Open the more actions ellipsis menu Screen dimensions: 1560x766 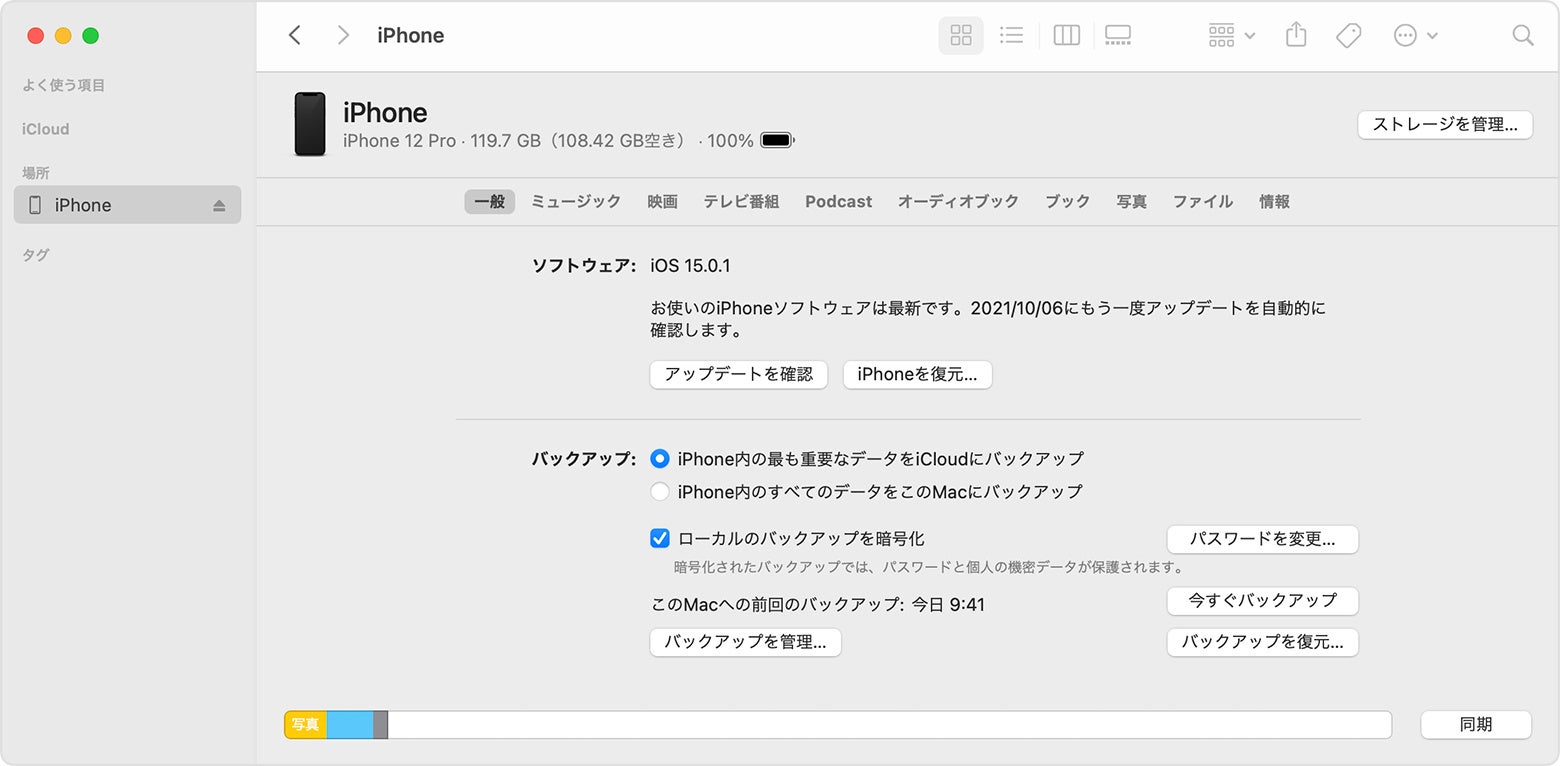tap(1415, 36)
